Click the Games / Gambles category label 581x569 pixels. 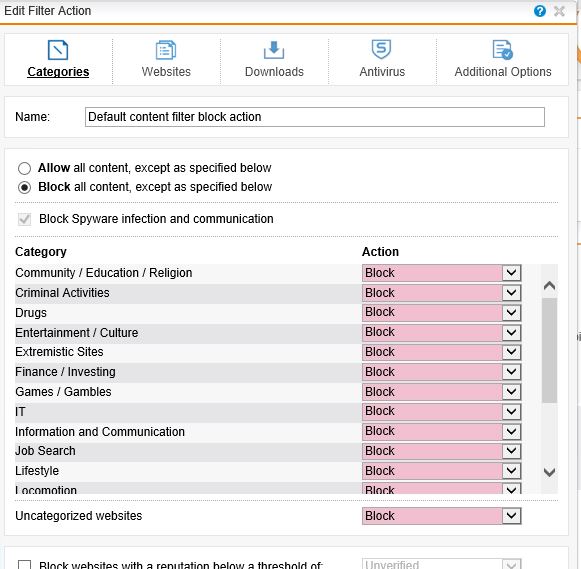63,392
